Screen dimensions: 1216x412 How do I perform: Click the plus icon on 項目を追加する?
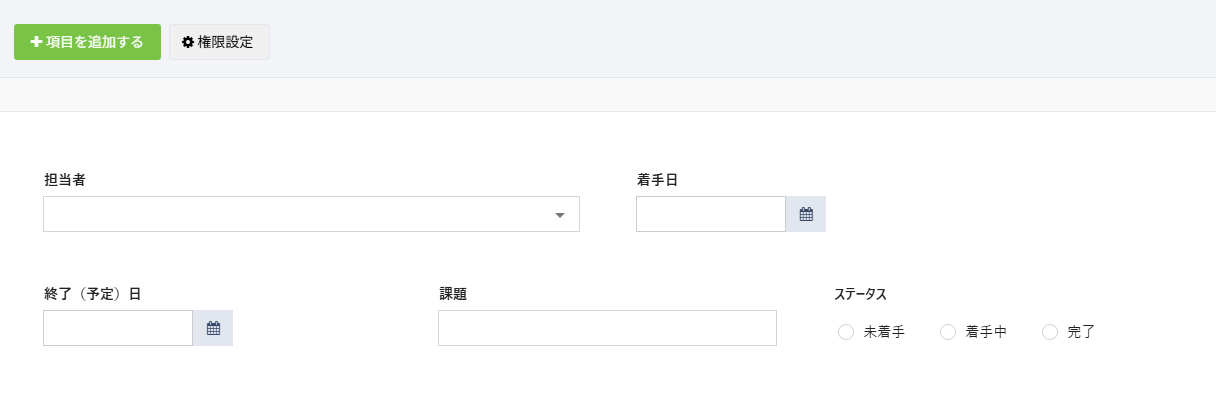pos(36,43)
